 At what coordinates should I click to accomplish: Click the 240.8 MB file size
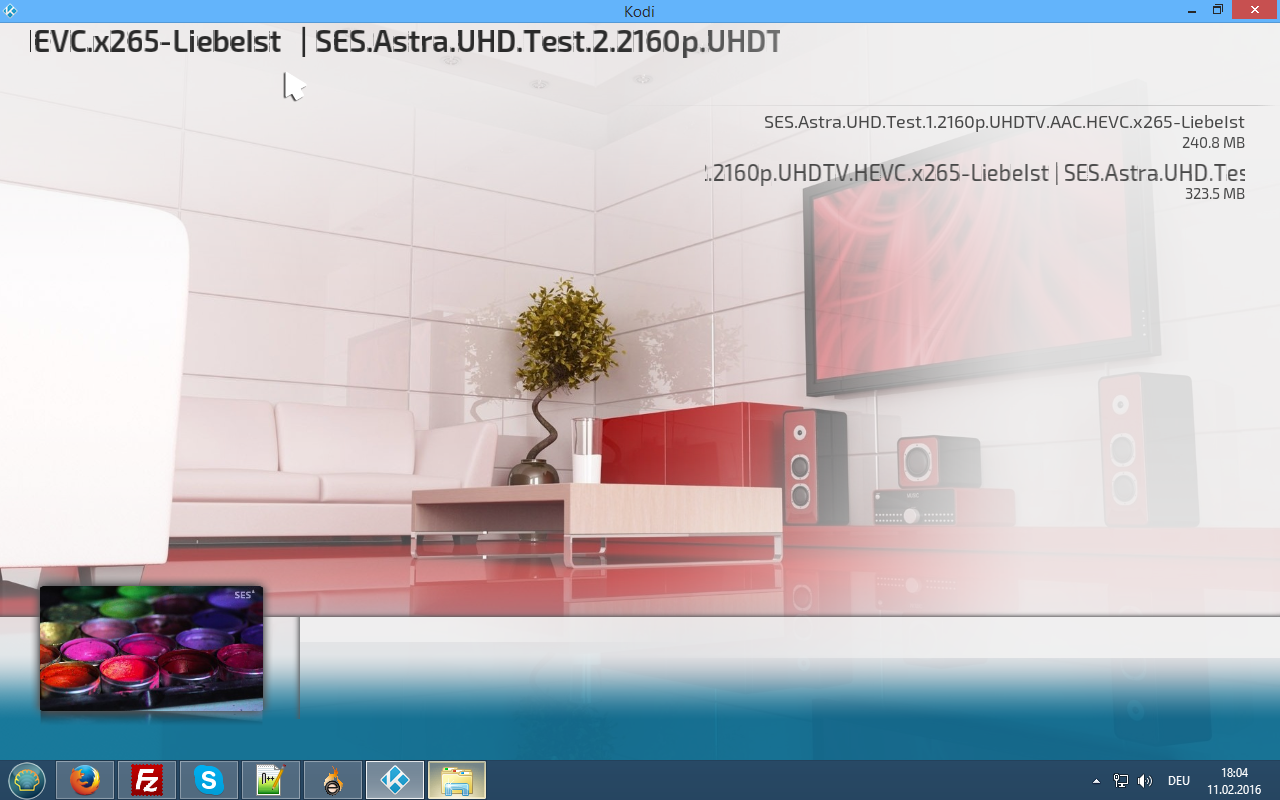[1213, 143]
